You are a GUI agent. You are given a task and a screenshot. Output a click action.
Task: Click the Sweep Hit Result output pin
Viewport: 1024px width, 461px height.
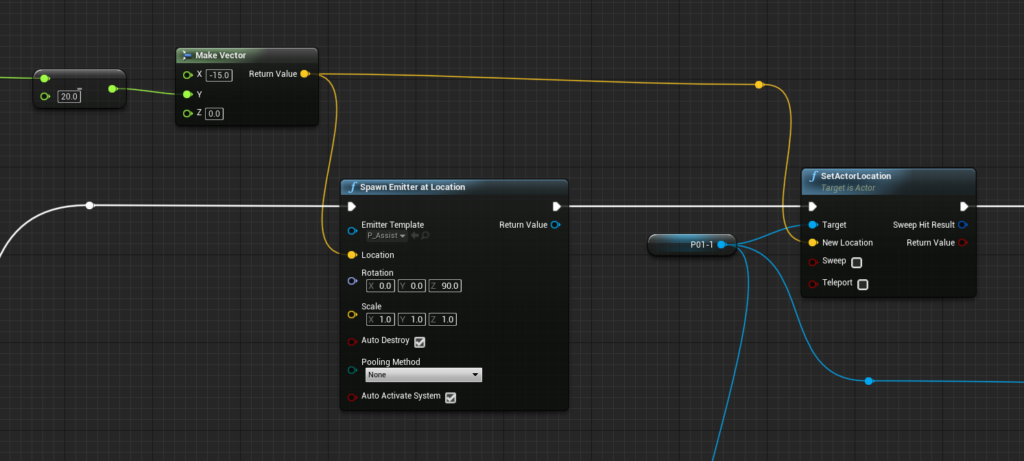coord(963,225)
